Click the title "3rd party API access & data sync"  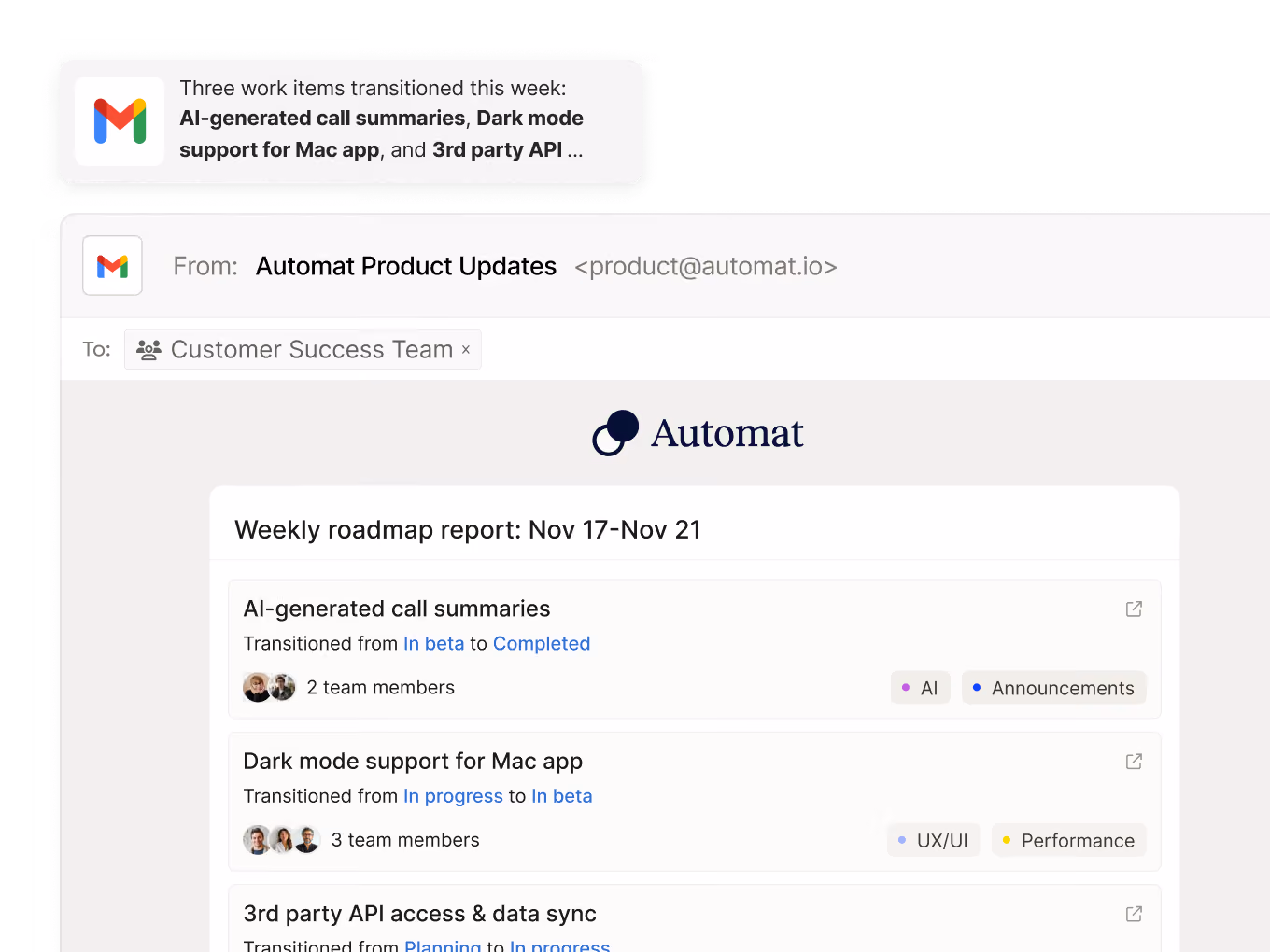(x=420, y=914)
